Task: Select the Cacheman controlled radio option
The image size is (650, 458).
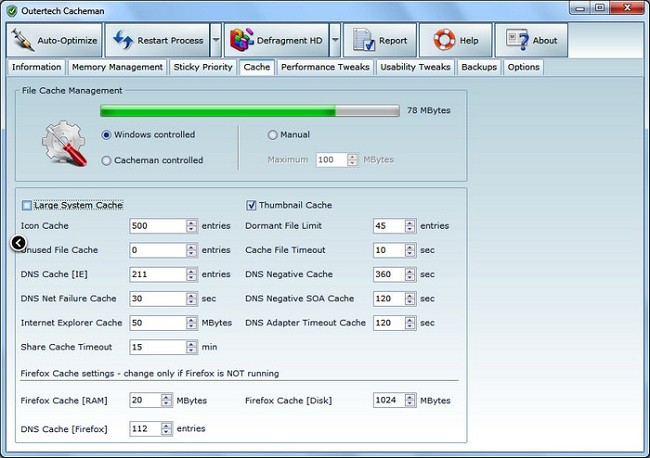Action: coord(106,160)
